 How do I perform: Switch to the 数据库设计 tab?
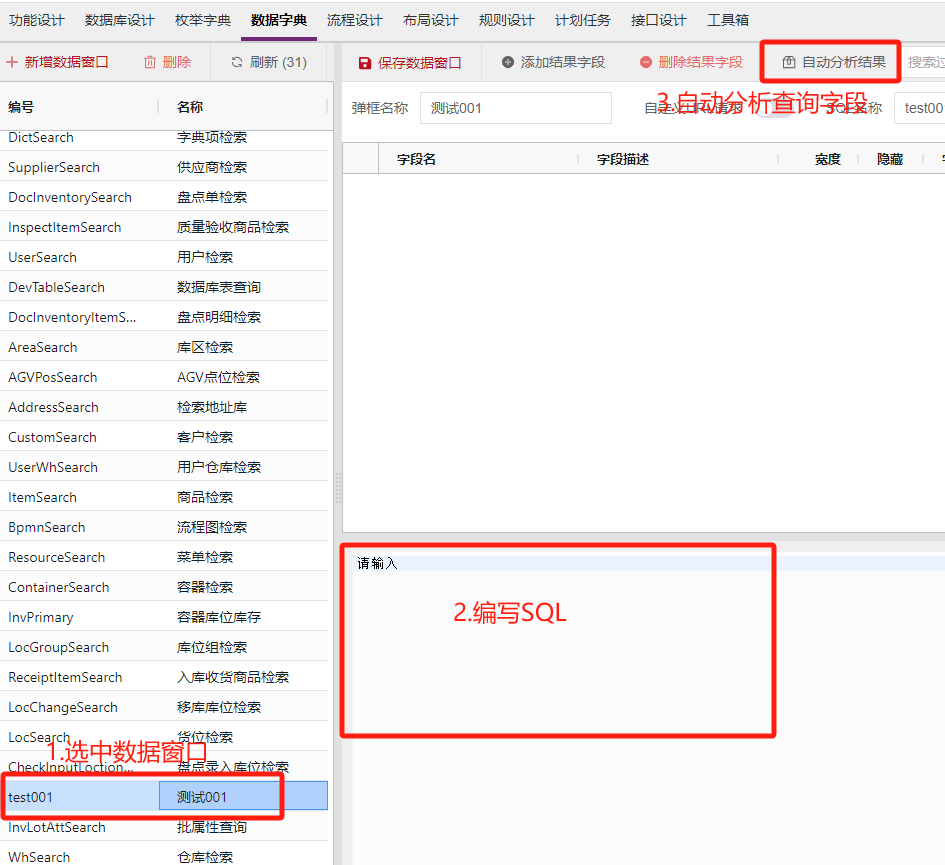click(120, 20)
